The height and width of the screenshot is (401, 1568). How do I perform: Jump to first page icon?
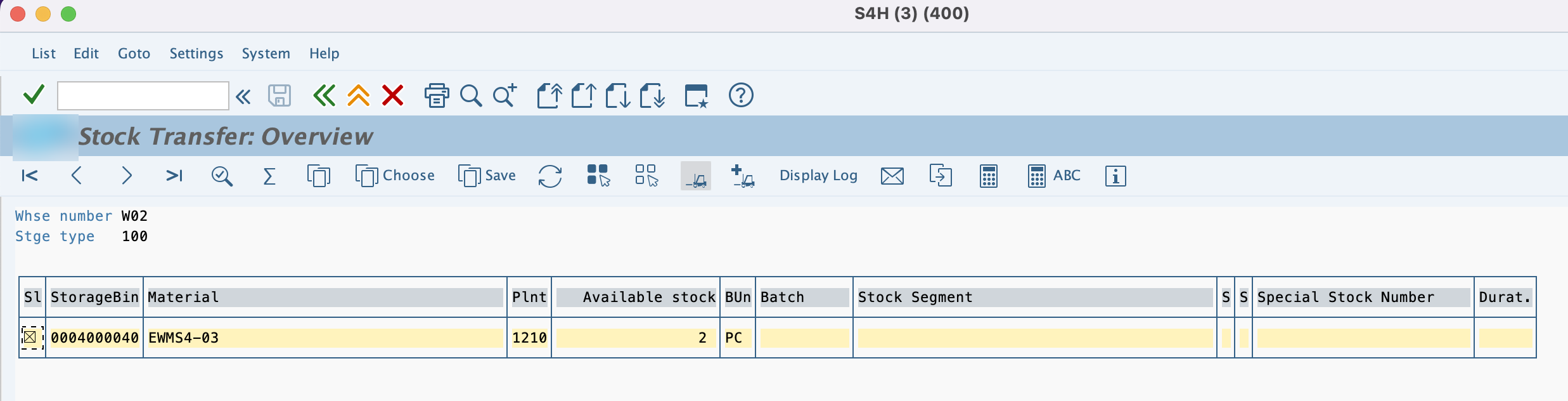tap(549, 96)
